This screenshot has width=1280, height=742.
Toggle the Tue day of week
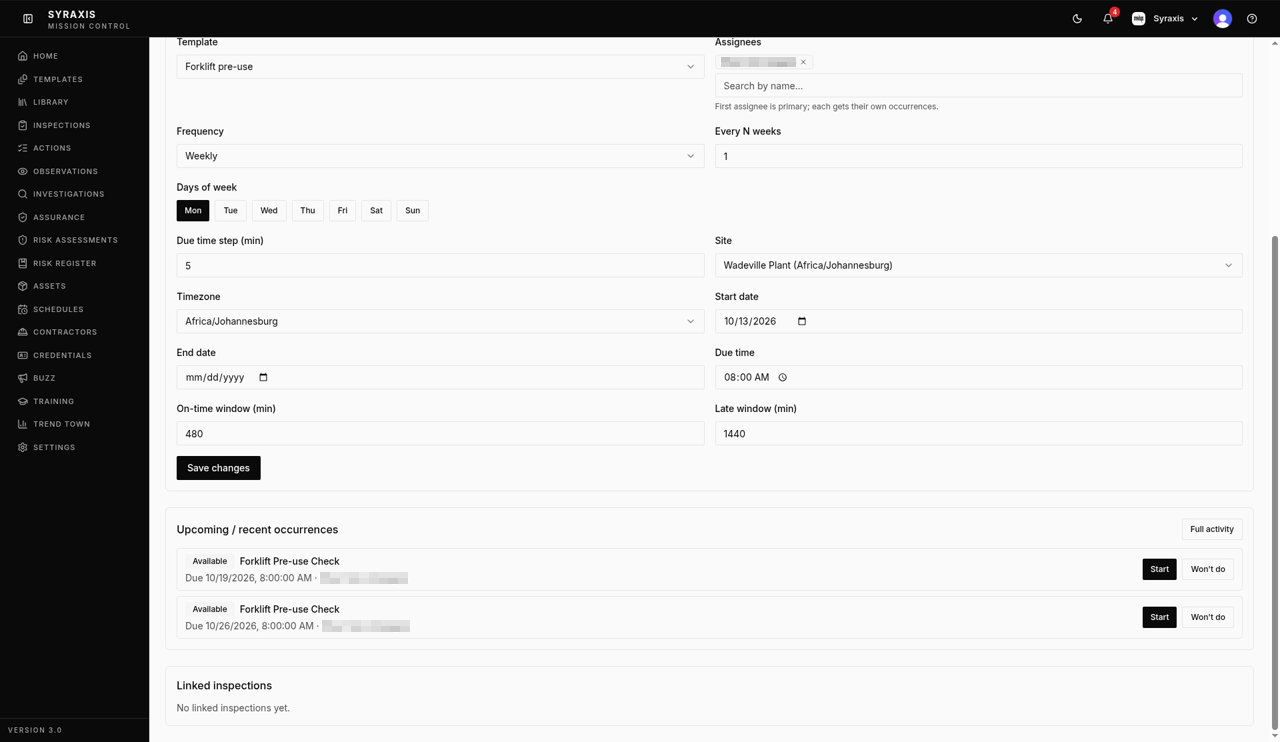point(230,210)
